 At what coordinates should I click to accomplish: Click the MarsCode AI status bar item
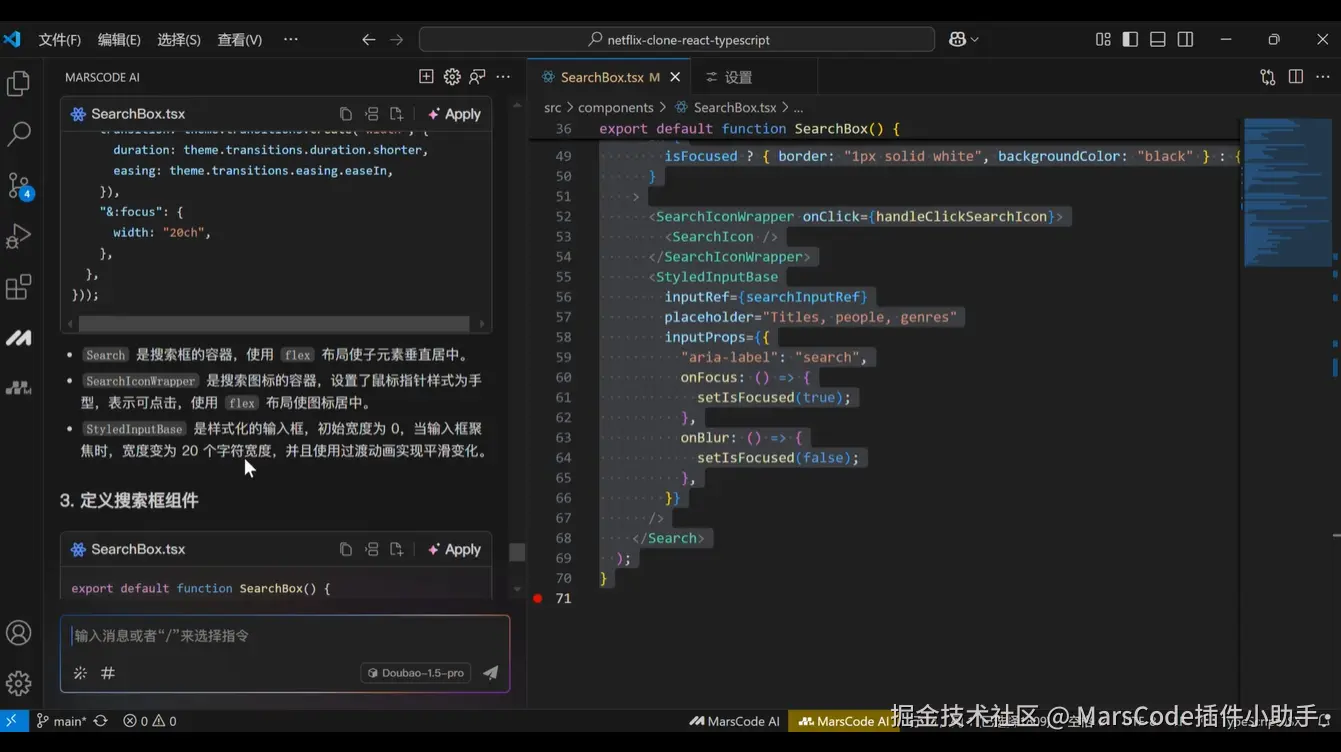pos(734,721)
